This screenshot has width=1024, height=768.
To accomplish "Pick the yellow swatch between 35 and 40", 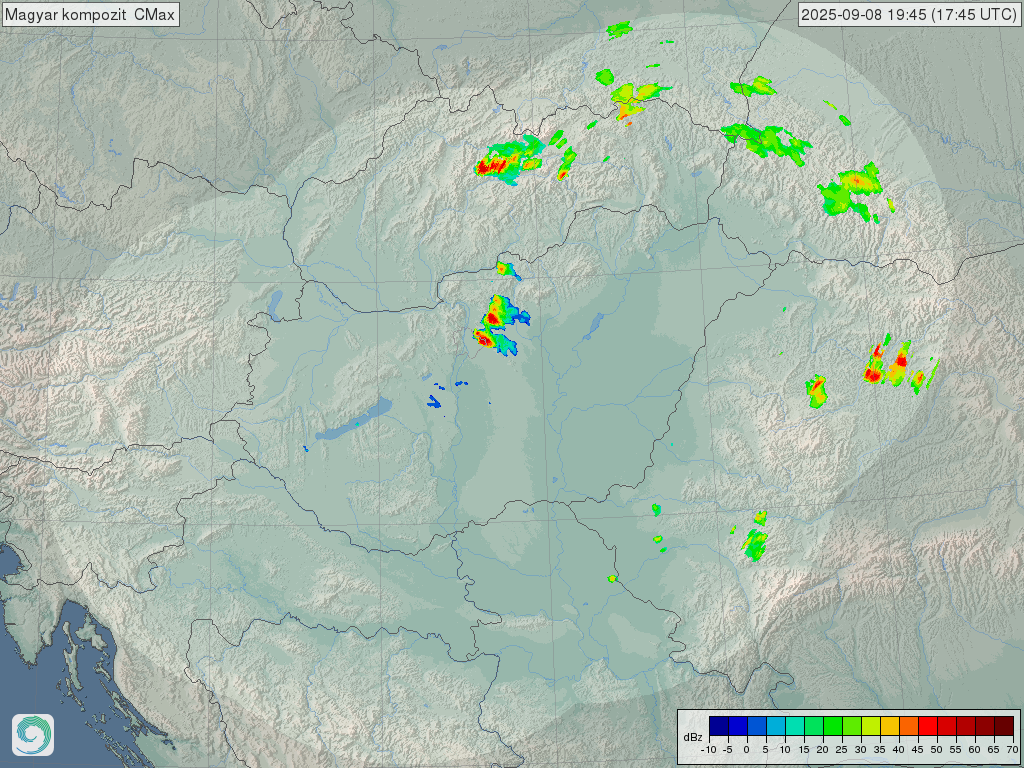I will point(889,726).
